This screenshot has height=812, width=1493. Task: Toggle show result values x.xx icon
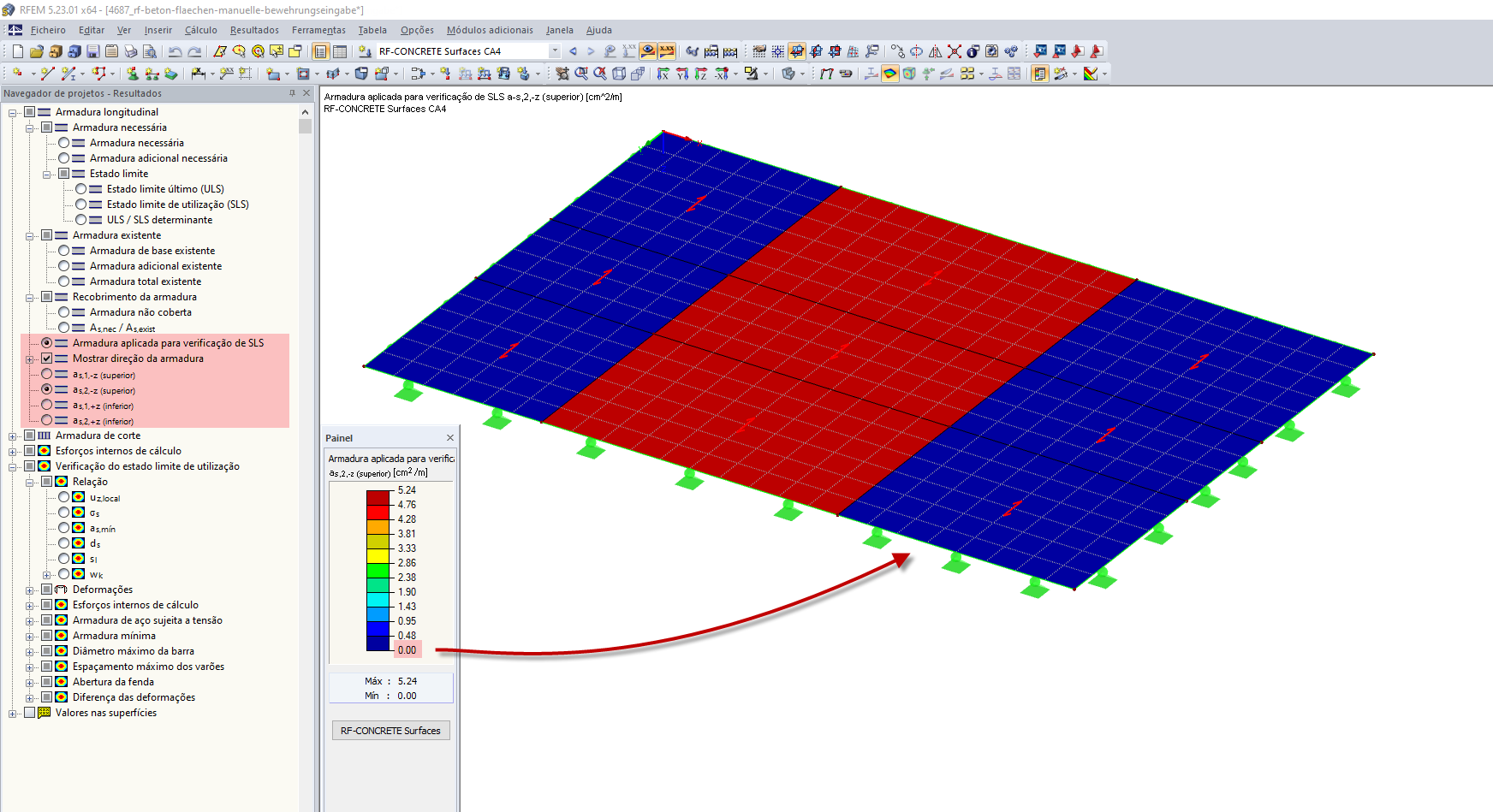click(x=667, y=51)
